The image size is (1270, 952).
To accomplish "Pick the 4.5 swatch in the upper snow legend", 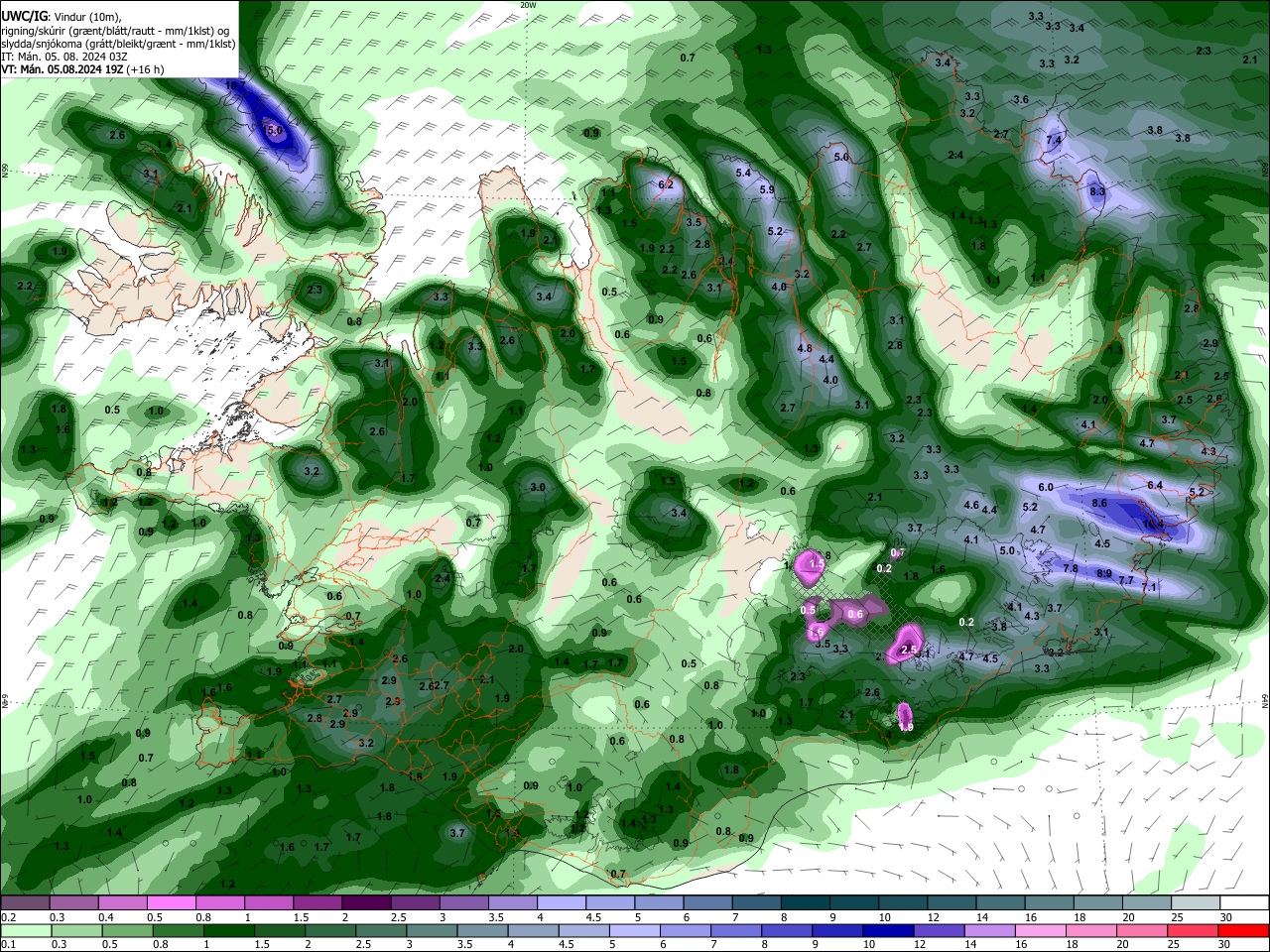I will tap(610, 903).
